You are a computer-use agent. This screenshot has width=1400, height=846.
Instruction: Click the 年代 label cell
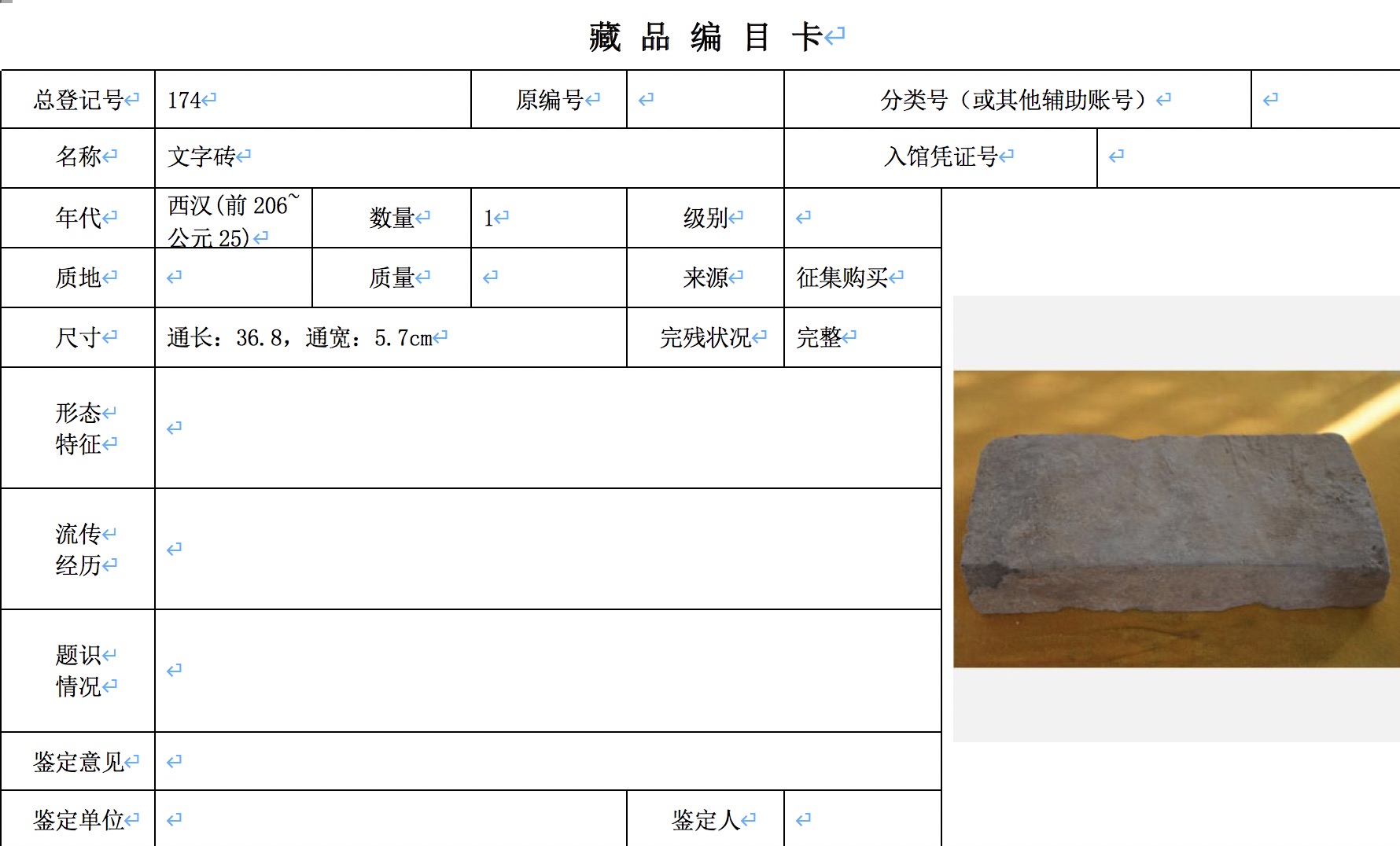(x=78, y=218)
